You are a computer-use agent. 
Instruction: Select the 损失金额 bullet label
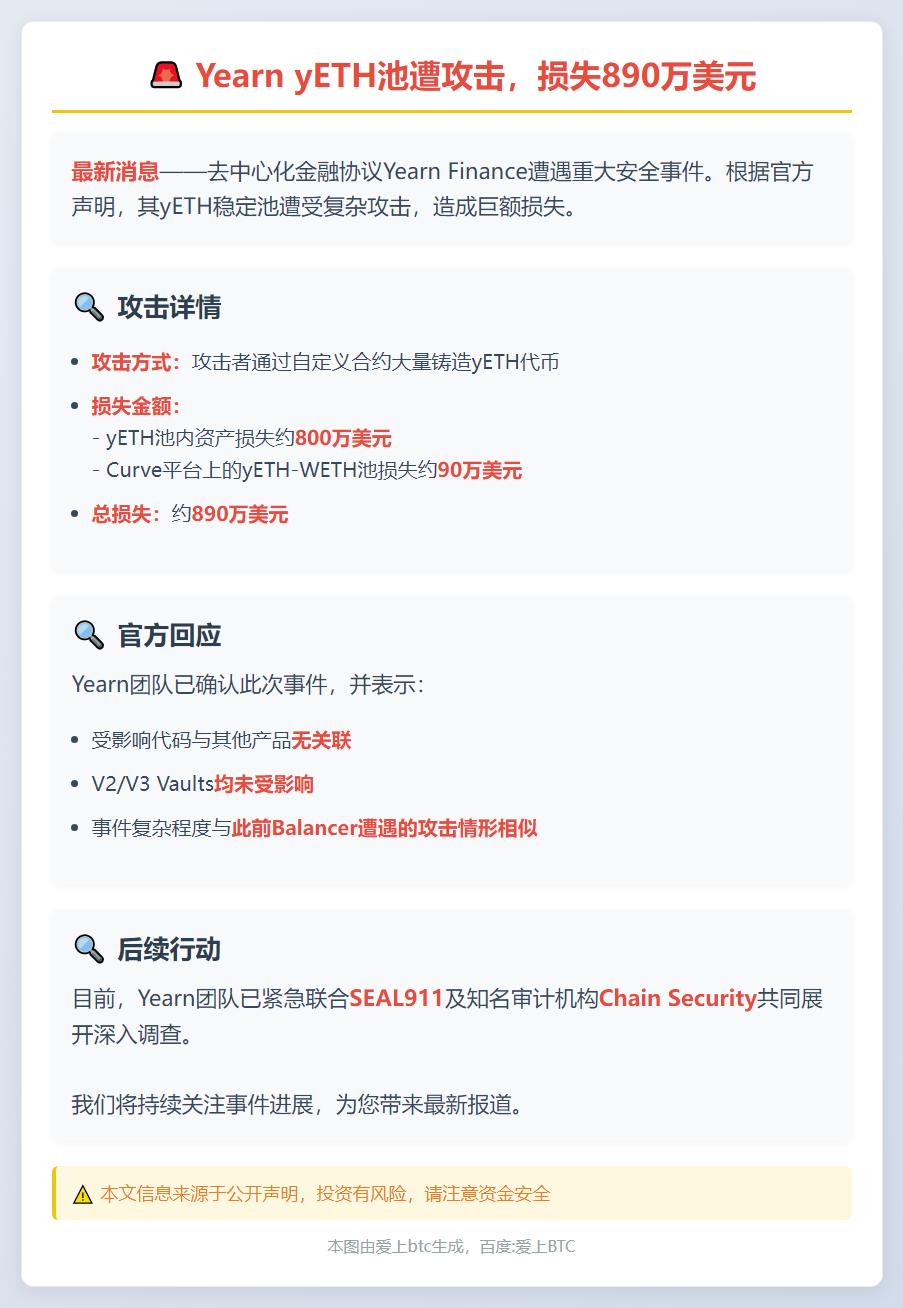coord(137,406)
